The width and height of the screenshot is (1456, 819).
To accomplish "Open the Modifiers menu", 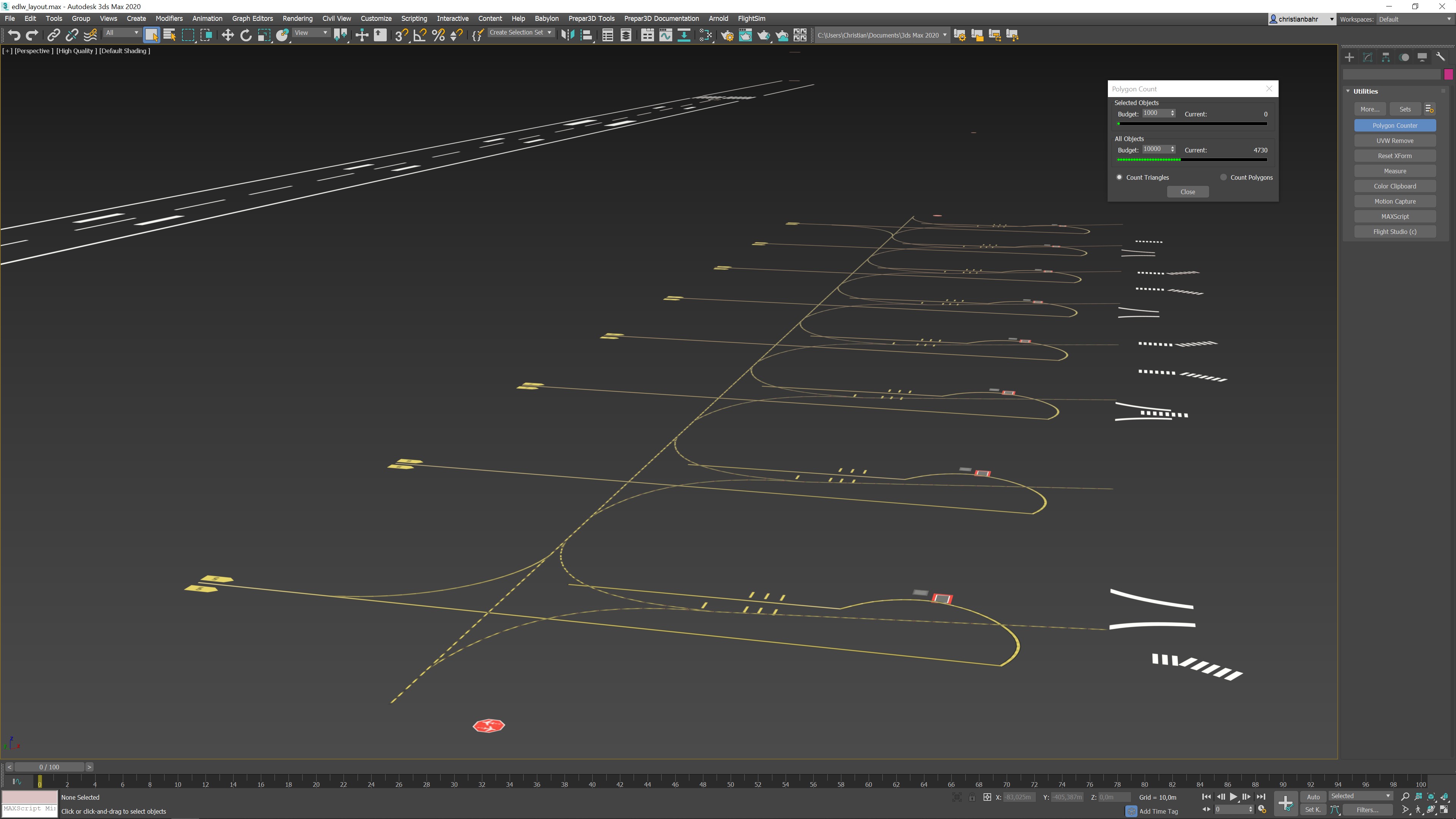I will click(169, 19).
